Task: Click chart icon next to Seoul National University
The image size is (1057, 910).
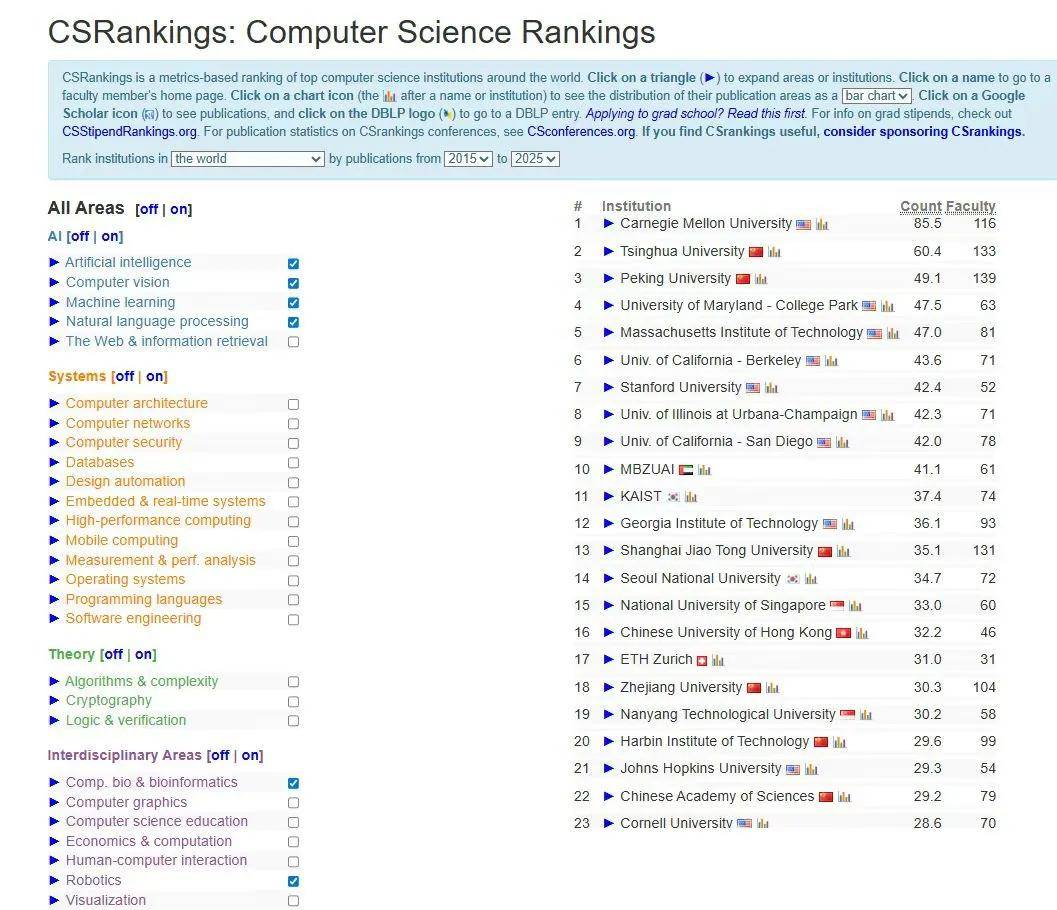Action: 811,579
